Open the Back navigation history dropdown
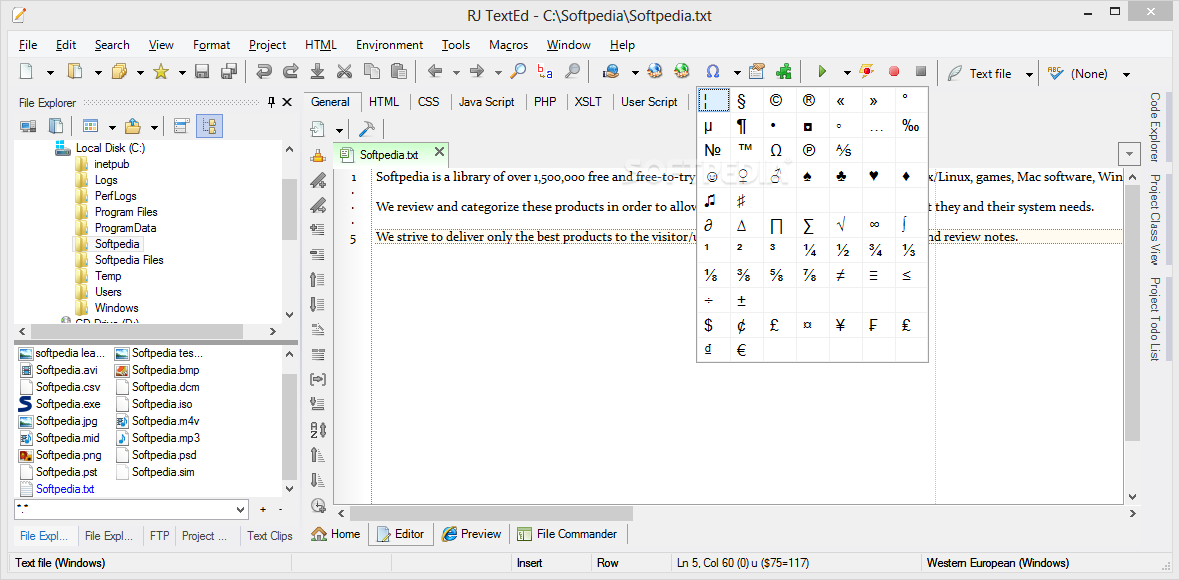This screenshot has width=1180, height=580. 456,73
